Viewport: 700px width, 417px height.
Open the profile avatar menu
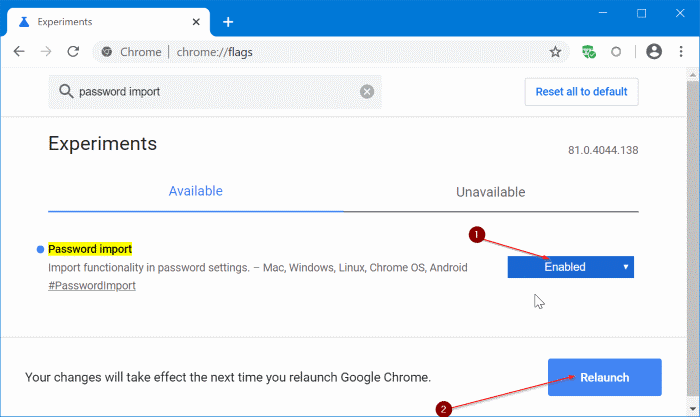[654, 52]
